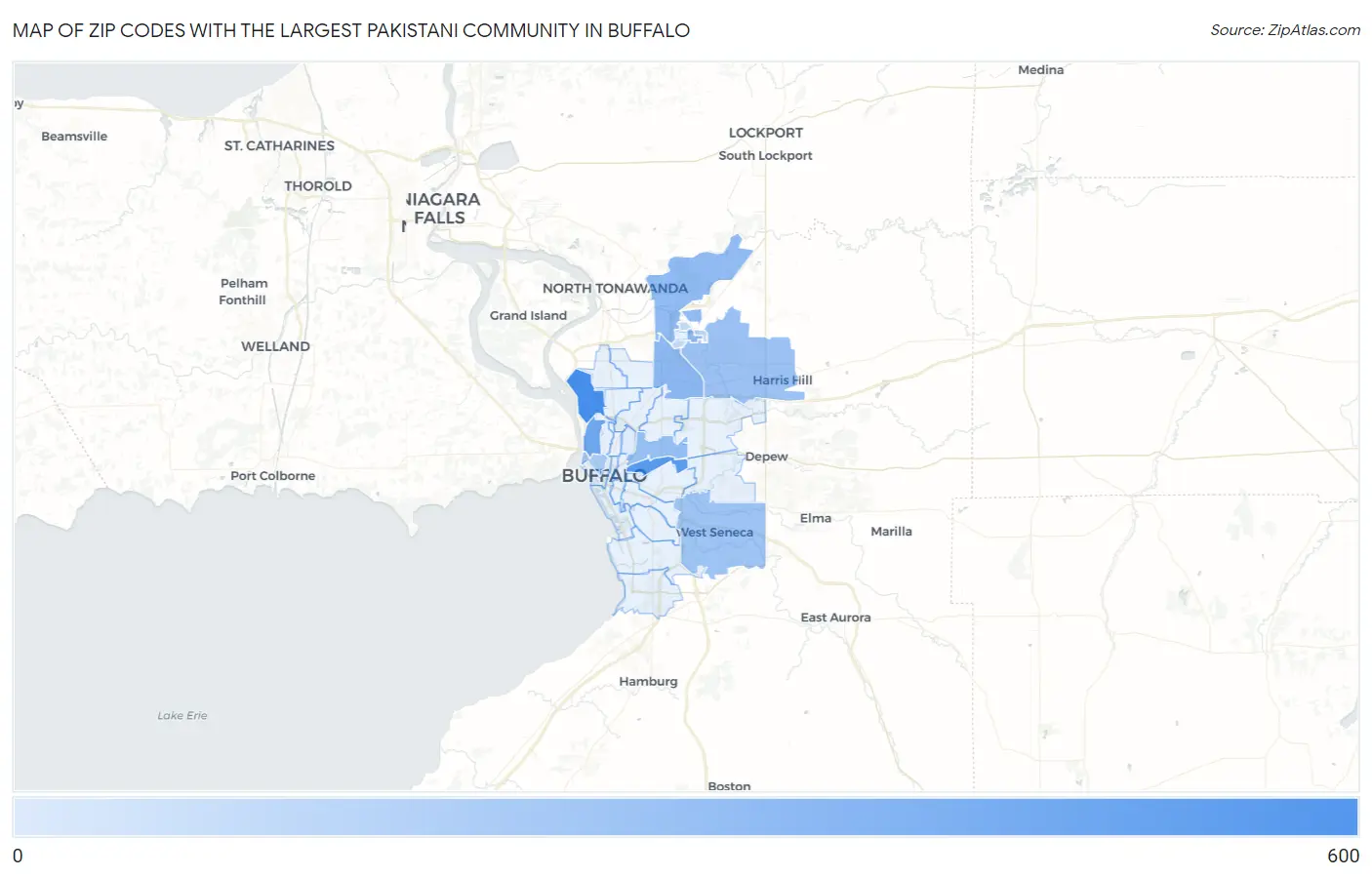Select the darkest blue zip area near river
Screen dimensions: 1372x877
click(585, 395)
